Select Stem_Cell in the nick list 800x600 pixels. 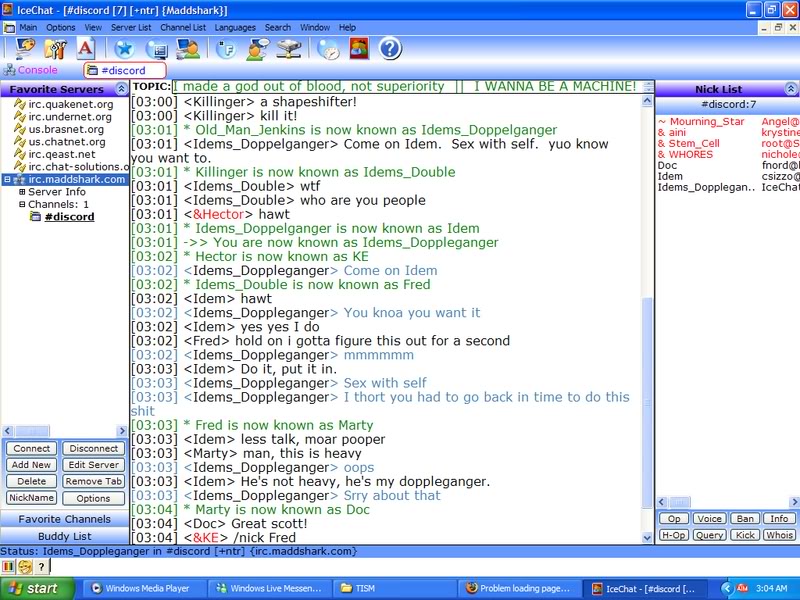tap(694, 143)
